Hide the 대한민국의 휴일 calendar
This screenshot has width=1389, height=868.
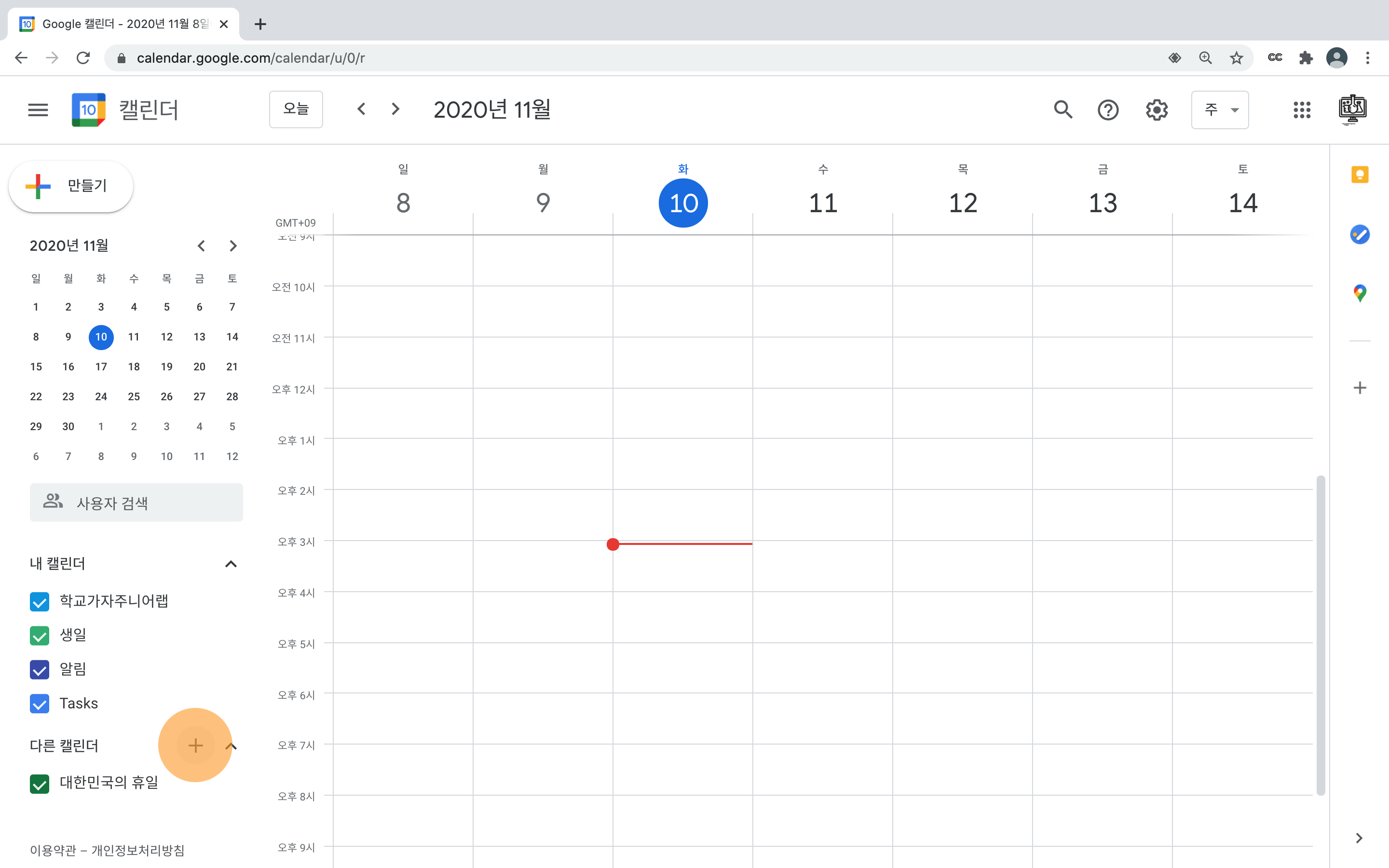coord(40,784)
